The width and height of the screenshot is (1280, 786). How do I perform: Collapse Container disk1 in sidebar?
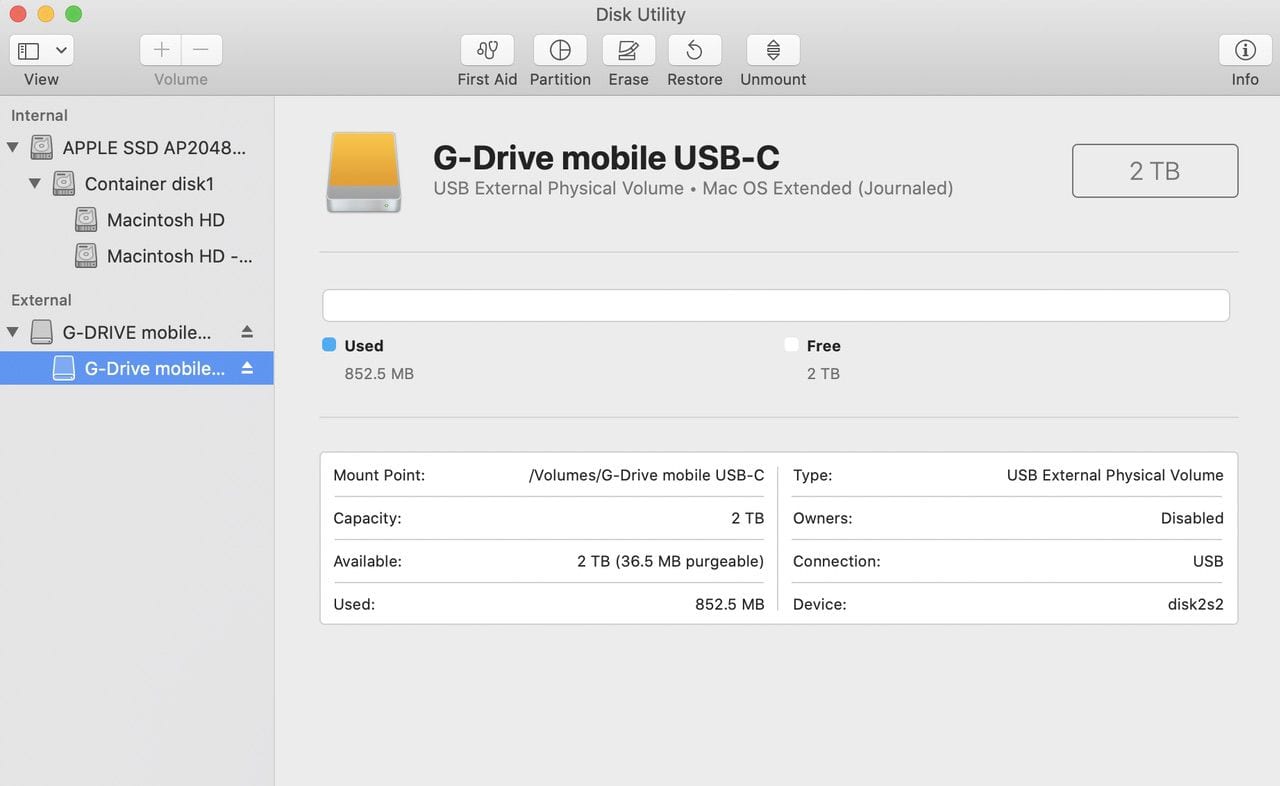[x=35, y=184]
